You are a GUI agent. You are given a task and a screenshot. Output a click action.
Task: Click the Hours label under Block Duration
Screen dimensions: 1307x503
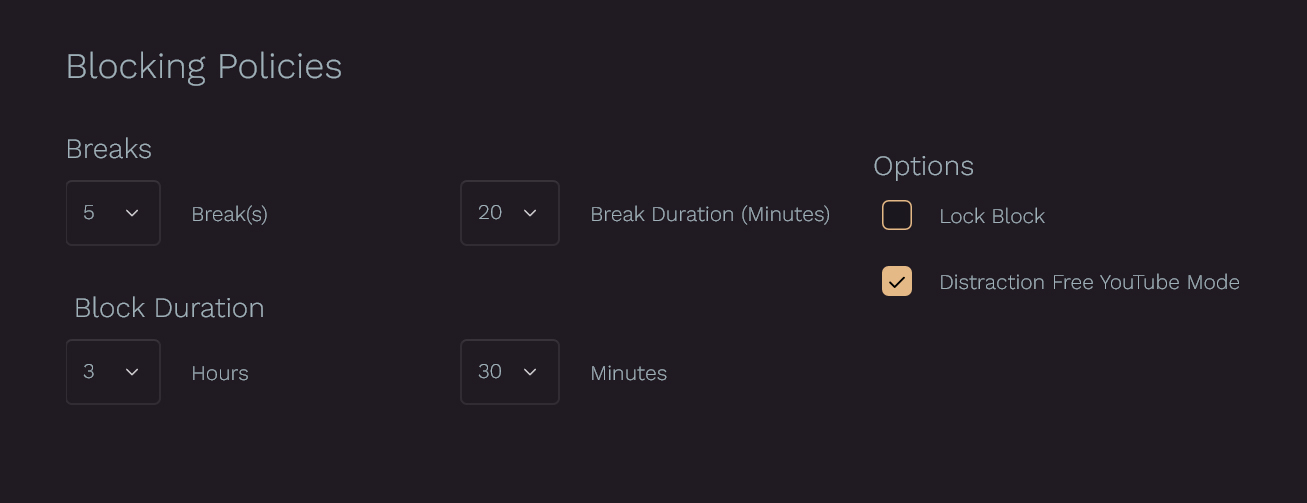[x=220, y=373]
